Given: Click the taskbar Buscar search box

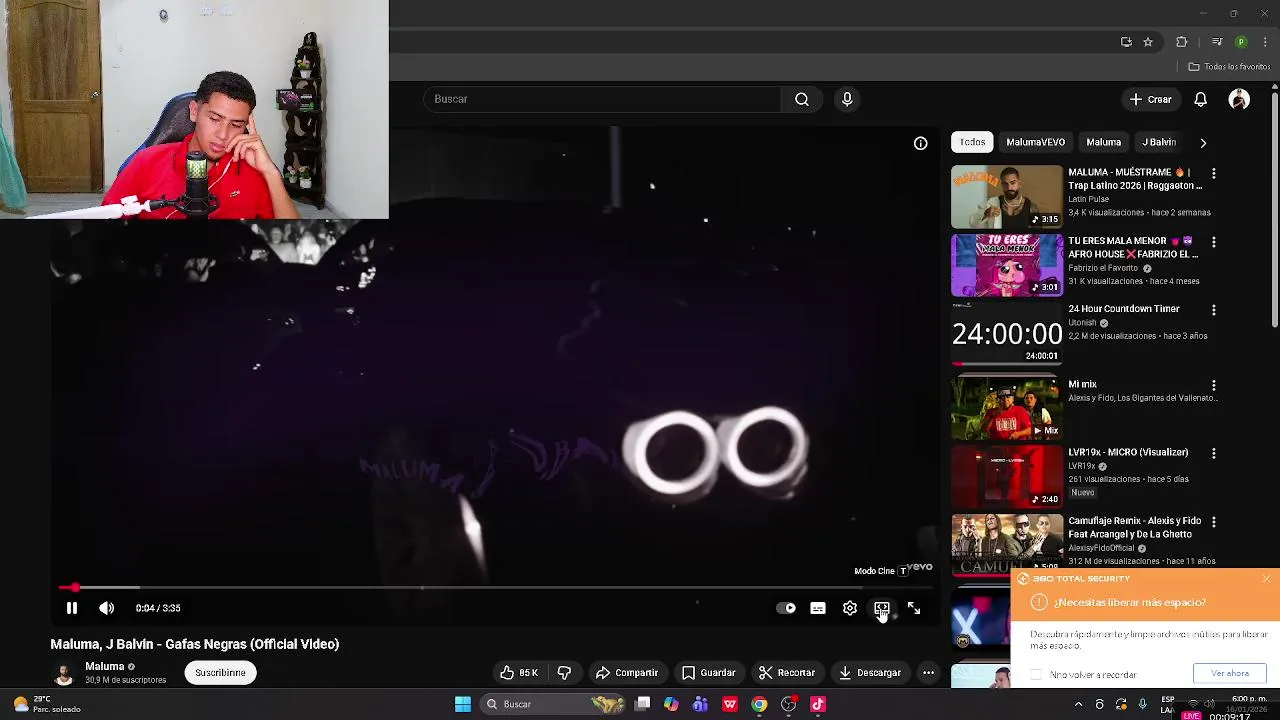Looking at the screenshot, I should coord(555,704).
